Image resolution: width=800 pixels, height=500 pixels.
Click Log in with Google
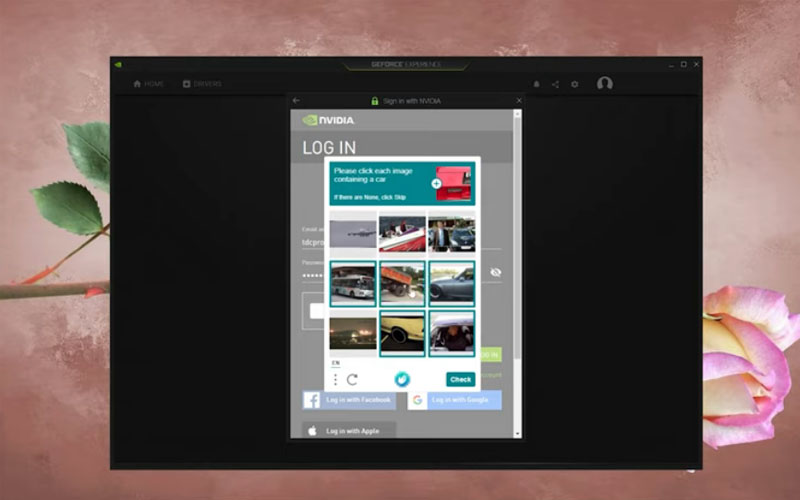point(454,400)
